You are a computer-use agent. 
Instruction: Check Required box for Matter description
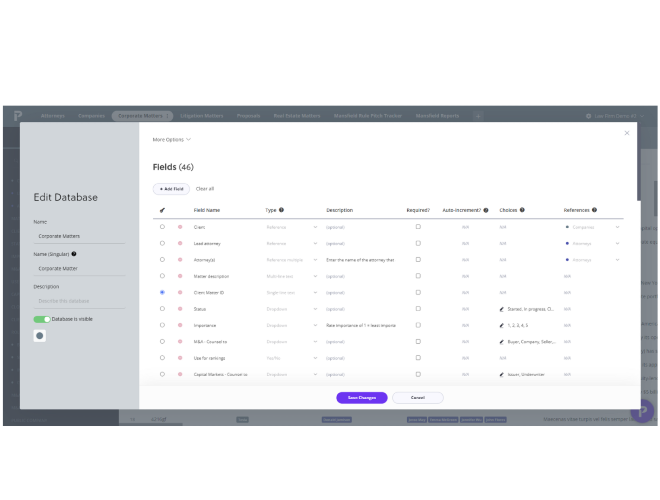tap(418, 276)
